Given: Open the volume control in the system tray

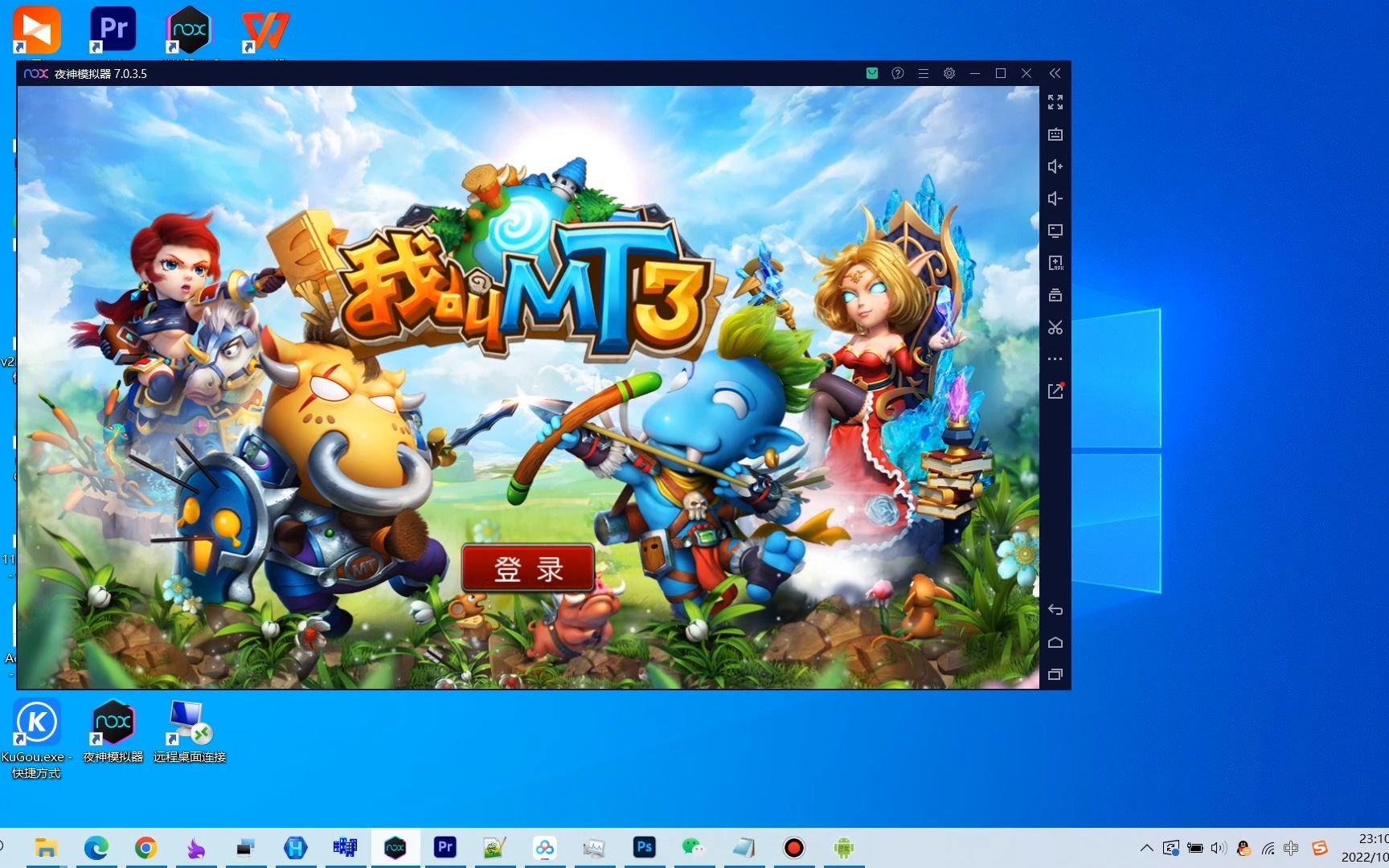Looking at the screenshot, I should click(x=1219, y=848).
